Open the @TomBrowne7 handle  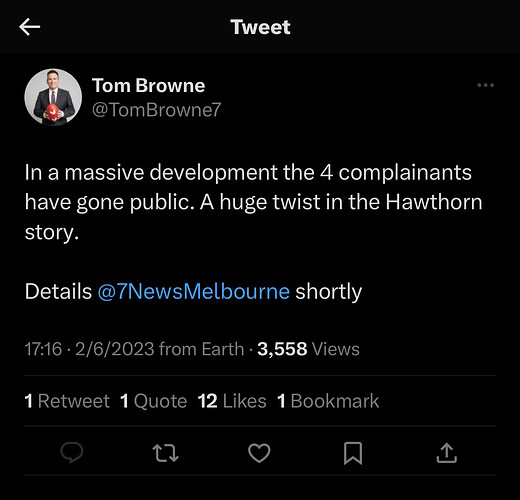click(x=156, y=110)
